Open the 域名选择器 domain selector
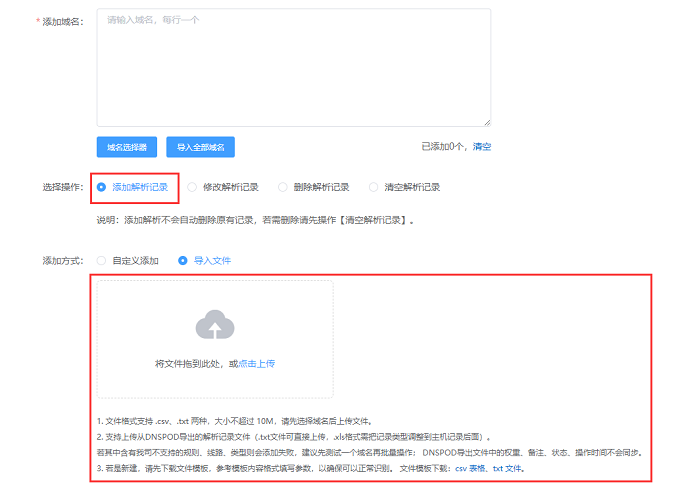The image size is (680, 485). [127, 147]
